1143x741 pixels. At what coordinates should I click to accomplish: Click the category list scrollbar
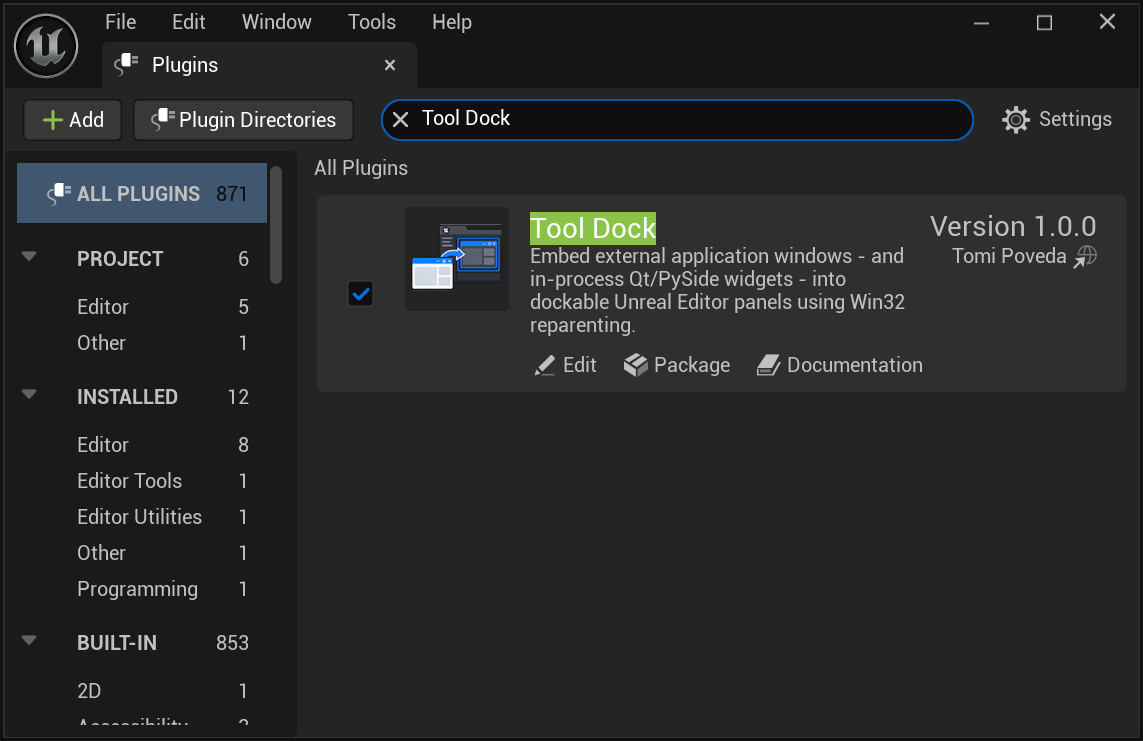click(276, 224)
